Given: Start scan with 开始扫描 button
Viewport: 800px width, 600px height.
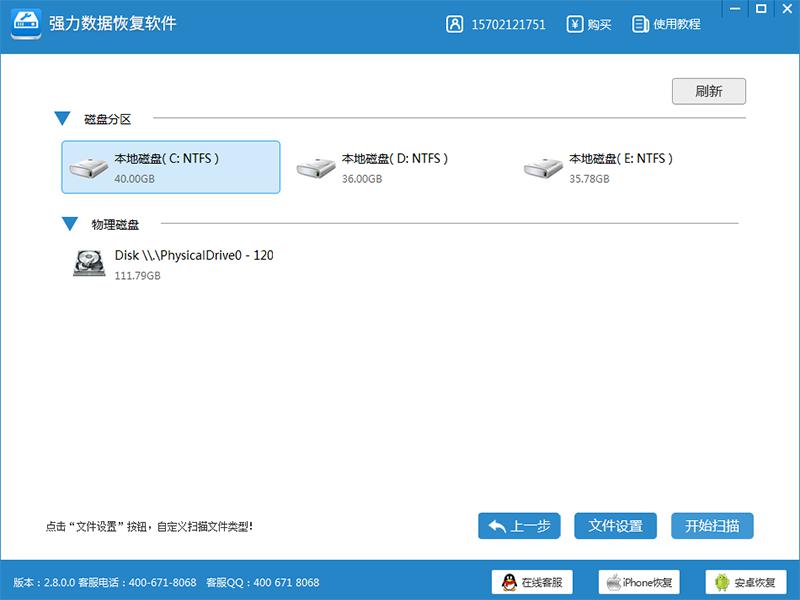Looking at the screenshot, I should click(712, 526).
